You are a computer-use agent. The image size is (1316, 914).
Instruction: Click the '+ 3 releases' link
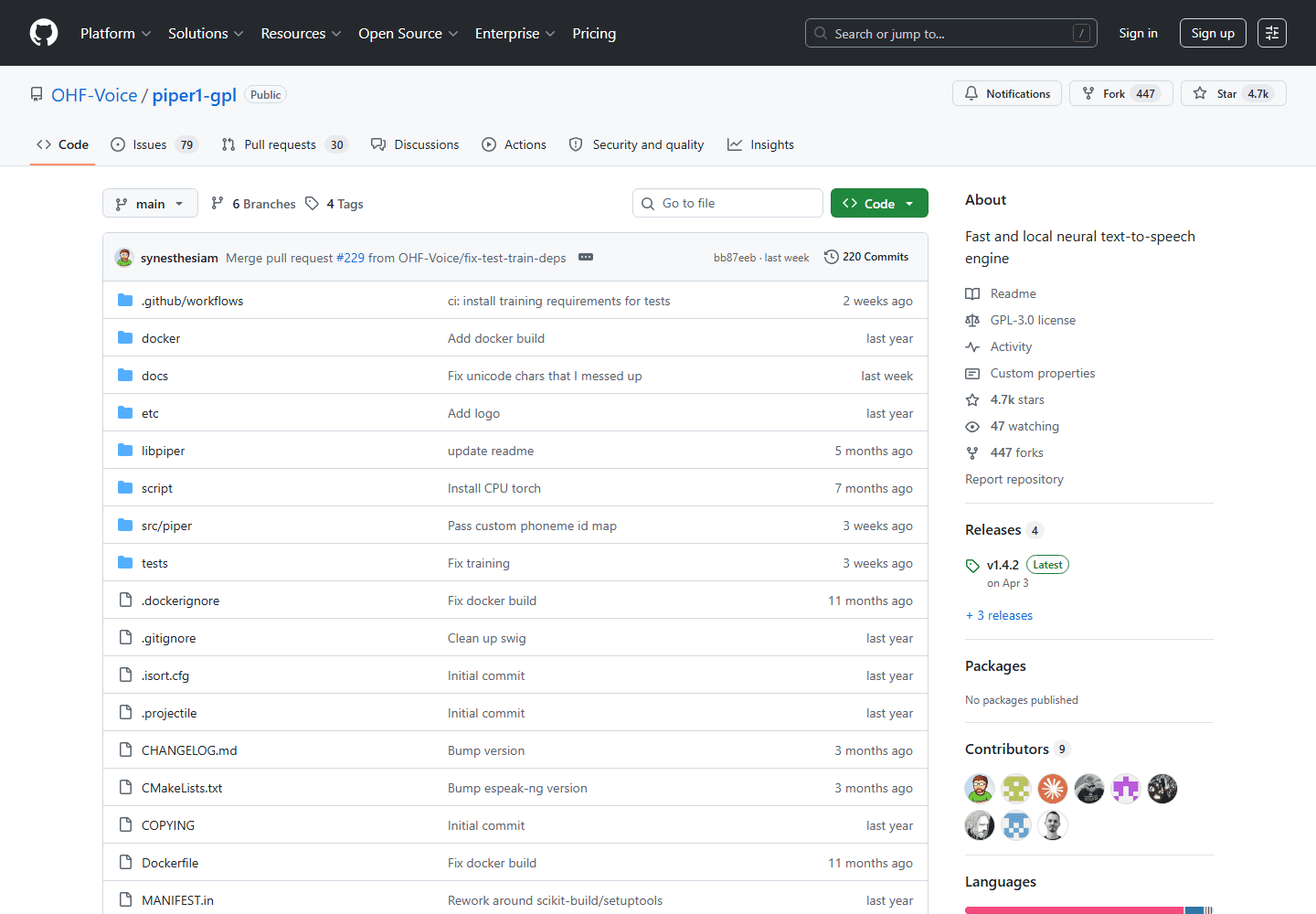point(999,615)
